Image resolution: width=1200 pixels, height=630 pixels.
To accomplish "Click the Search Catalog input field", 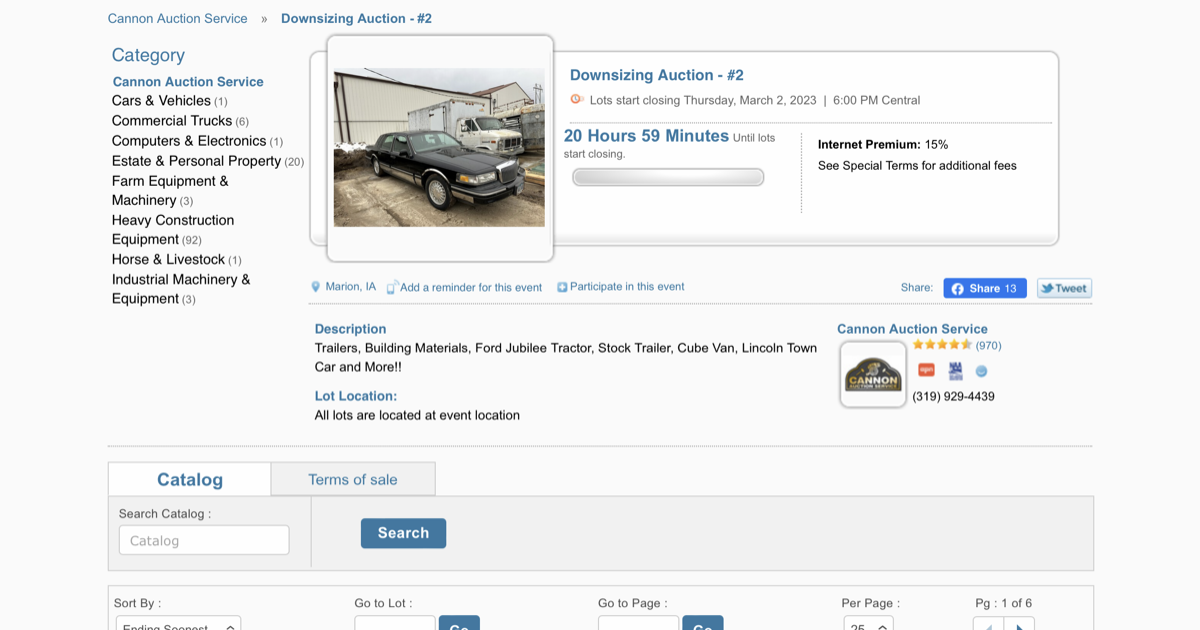I will (x=204, y=540).
